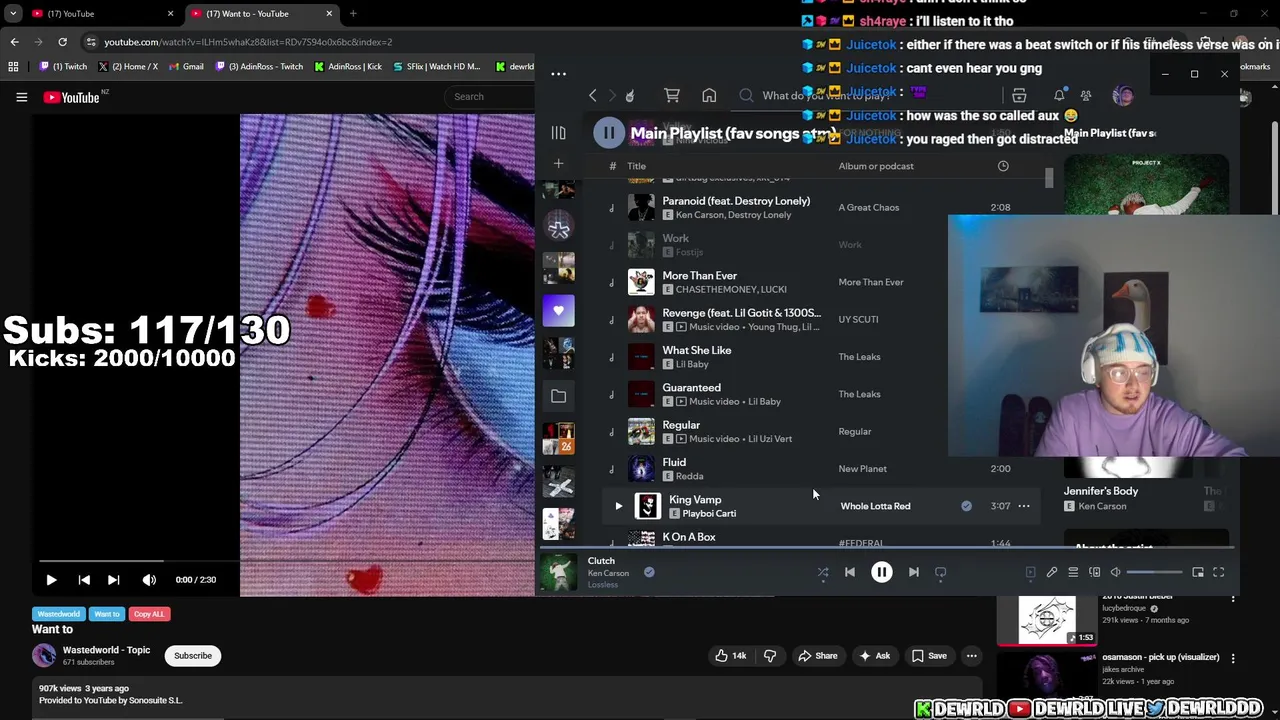Toggle shuffle in the music player bar
1280x720 pixels.
(x=823, y=573)
